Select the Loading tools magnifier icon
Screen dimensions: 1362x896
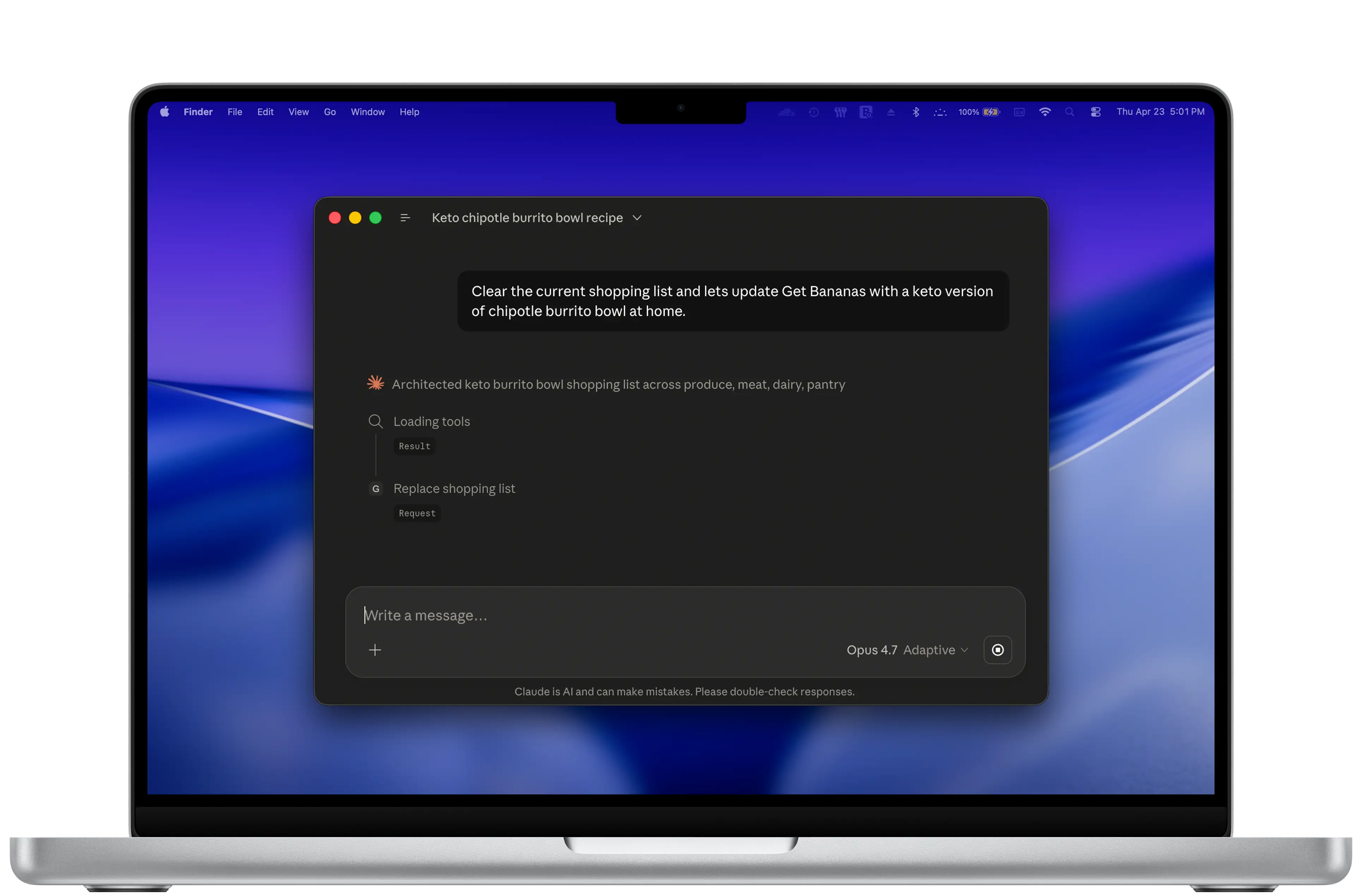click(x=375, y=422)
